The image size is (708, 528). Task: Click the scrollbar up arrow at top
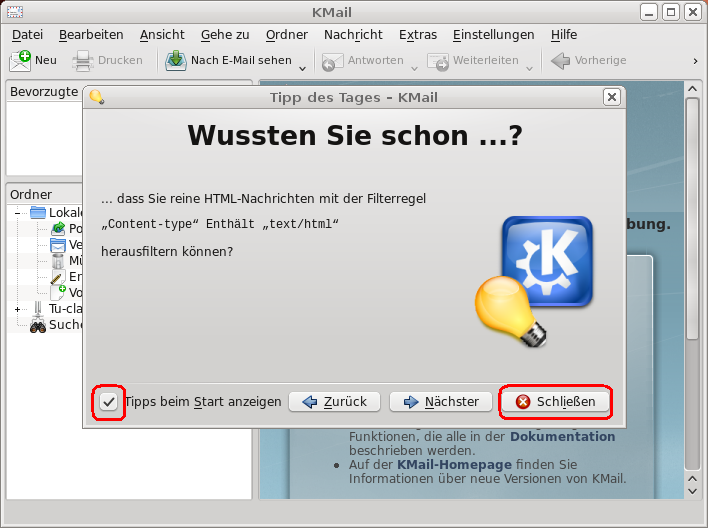[692, 89]
